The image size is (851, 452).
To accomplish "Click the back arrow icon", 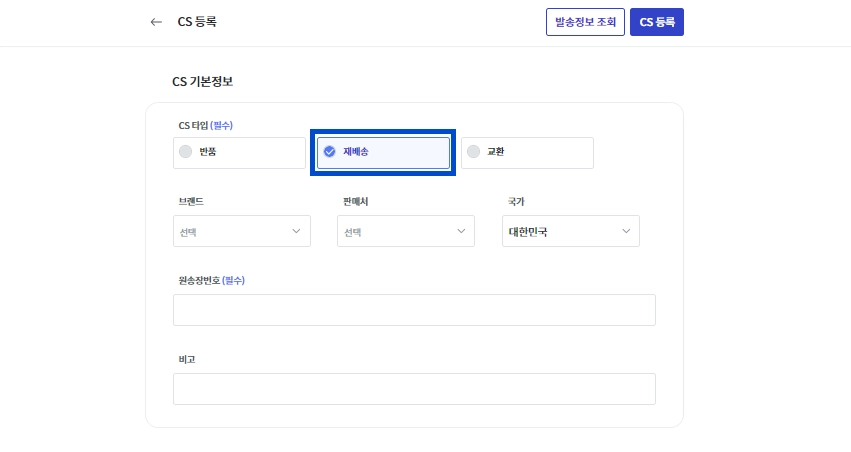I will 155,22.
